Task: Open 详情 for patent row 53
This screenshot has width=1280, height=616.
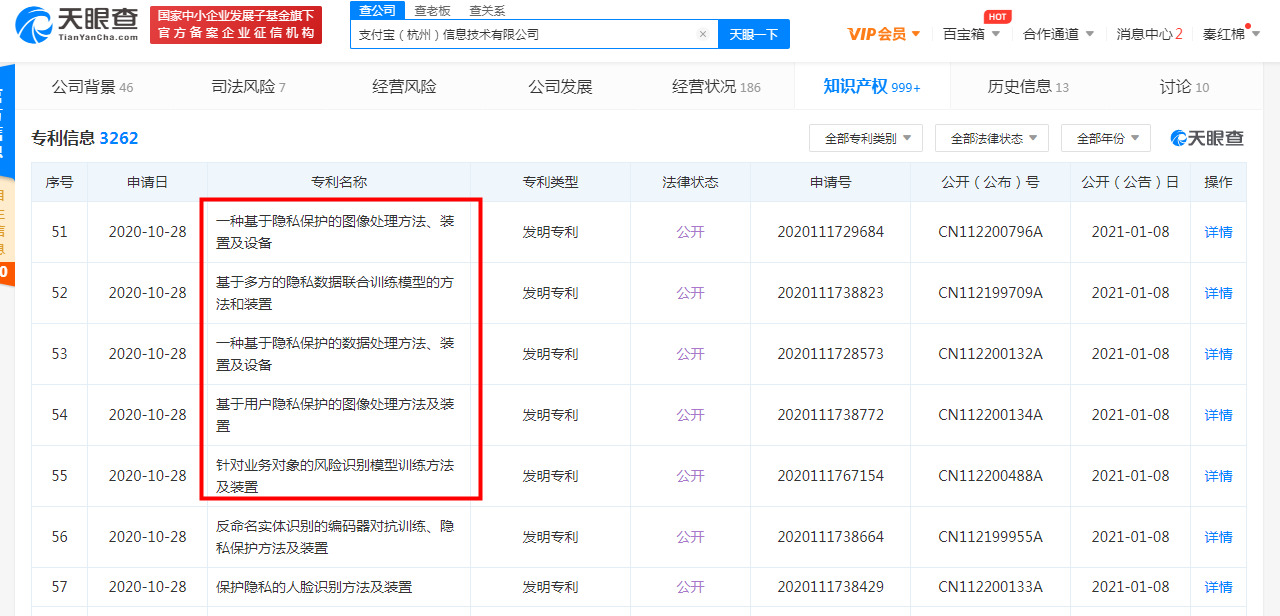Action: 1218,354
